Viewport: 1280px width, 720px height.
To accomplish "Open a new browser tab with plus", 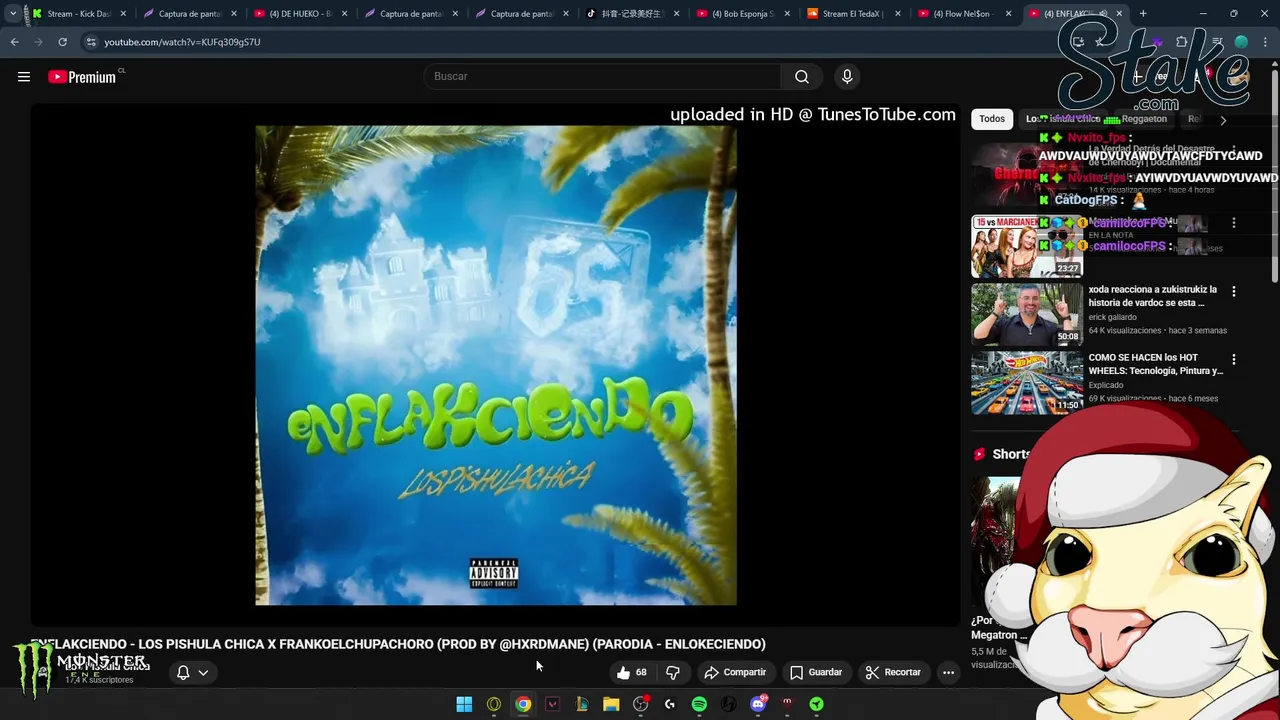I will pos(1143,14).
